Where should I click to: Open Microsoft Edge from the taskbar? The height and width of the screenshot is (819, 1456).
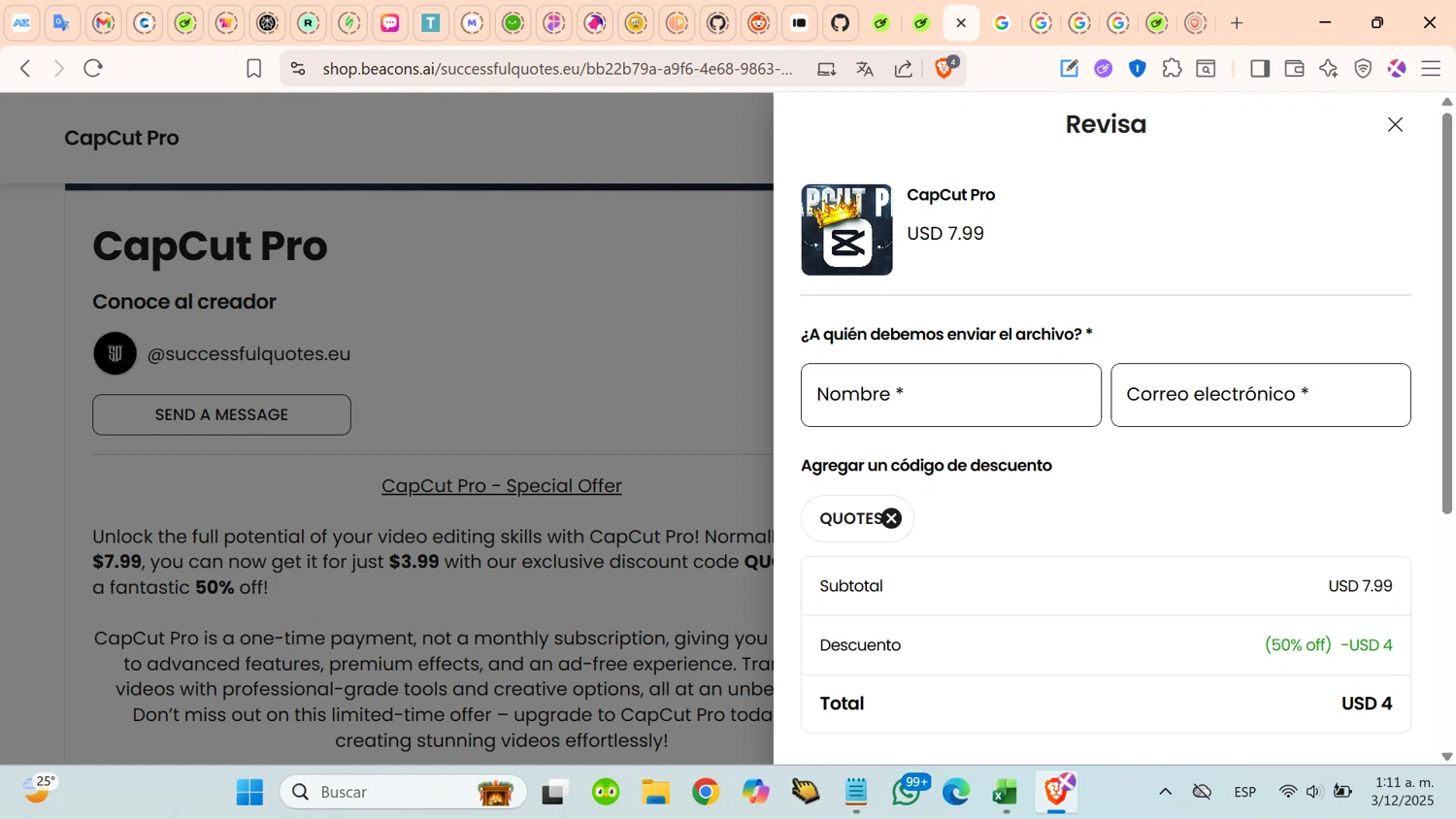pos(956,792)
